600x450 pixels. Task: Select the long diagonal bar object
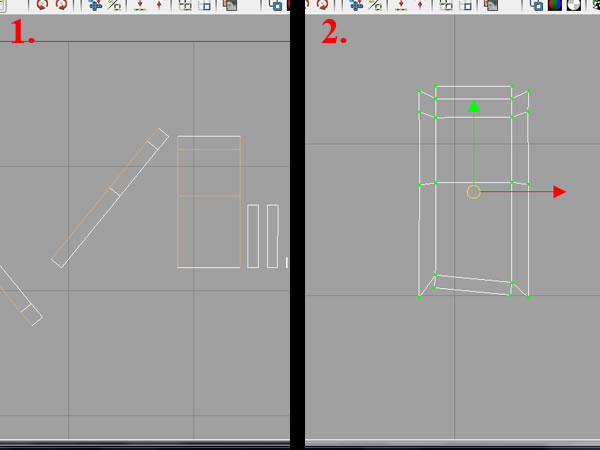click(110, 198)
